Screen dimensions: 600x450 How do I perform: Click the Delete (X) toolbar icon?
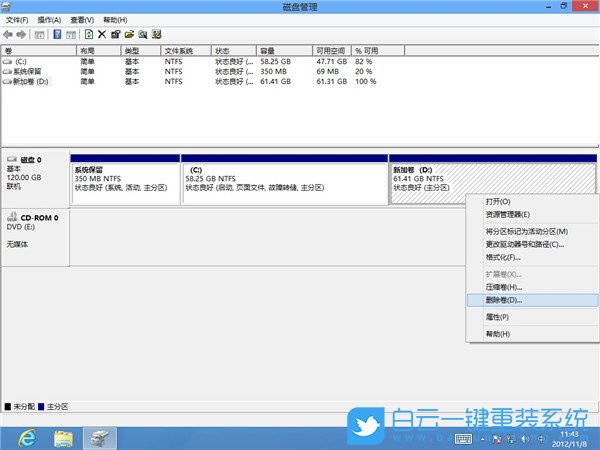[x=101, y=34]
